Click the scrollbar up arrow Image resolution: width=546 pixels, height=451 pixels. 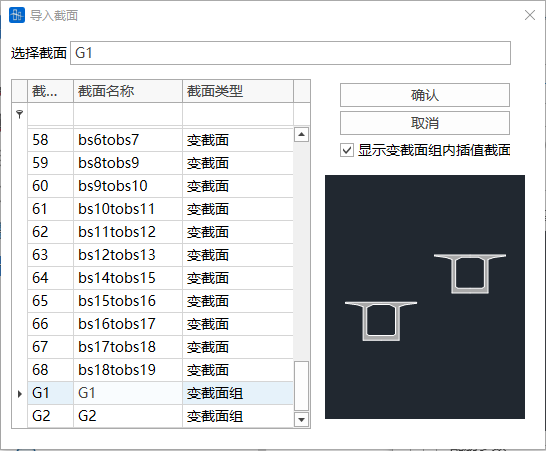(302, 134)
